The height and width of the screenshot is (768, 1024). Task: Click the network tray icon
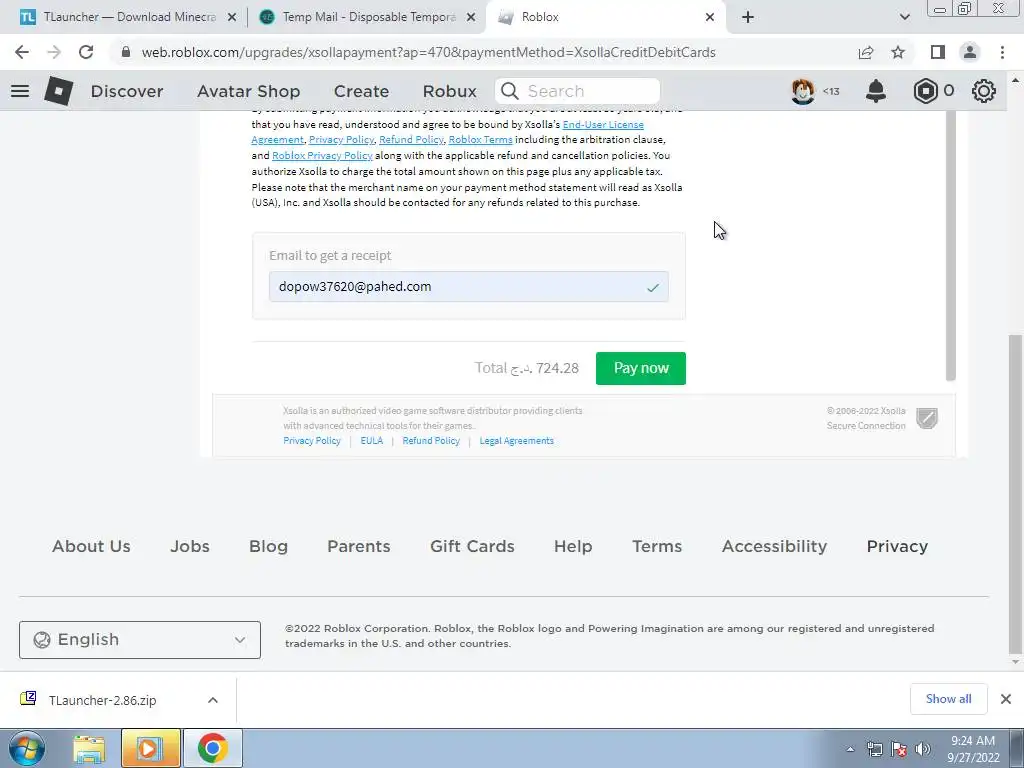click(874, 749)
